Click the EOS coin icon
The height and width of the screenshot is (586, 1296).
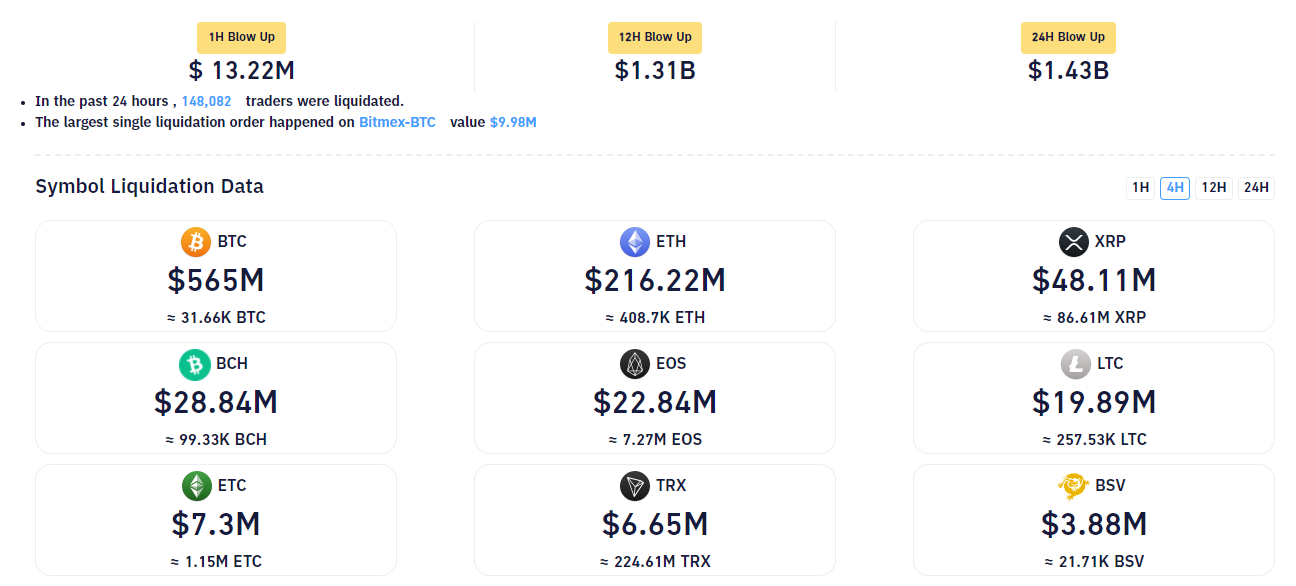(635, 364)
